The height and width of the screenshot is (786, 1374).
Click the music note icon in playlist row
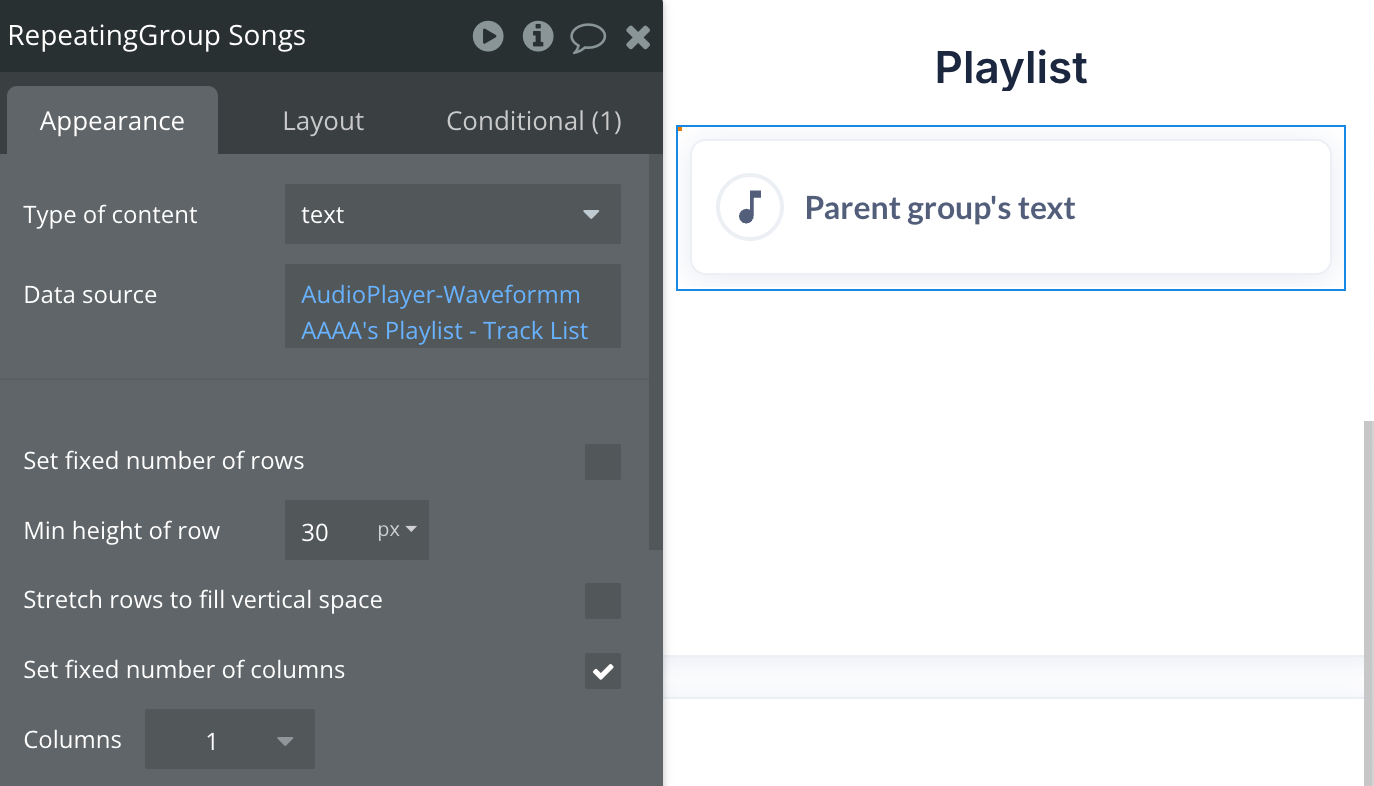tap(749, 208)
